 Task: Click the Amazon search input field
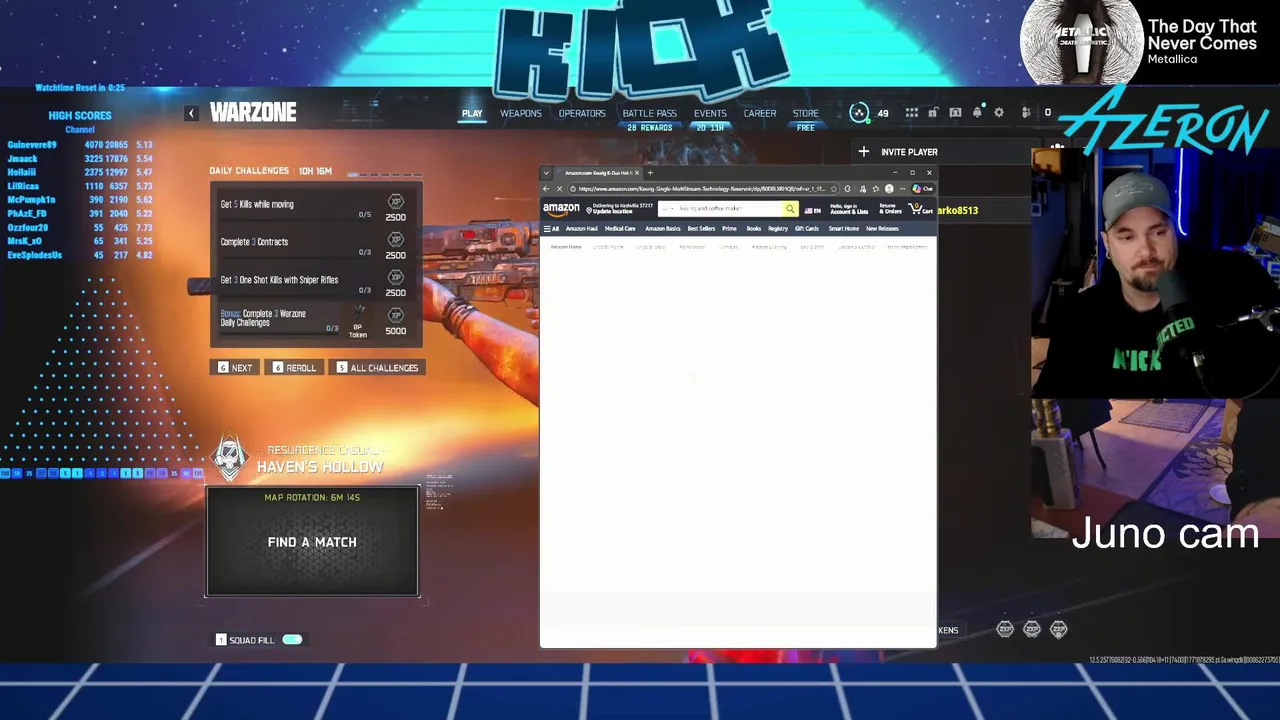coord(730,209)
